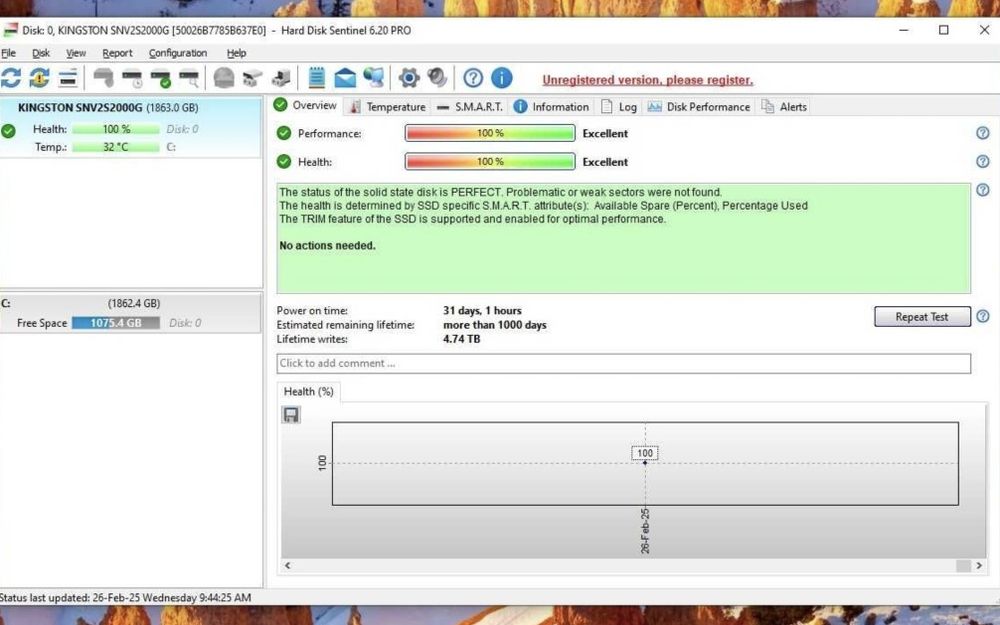Click the Status last updated status bar text
The image size is (1000, 625).
pos(126,598)
